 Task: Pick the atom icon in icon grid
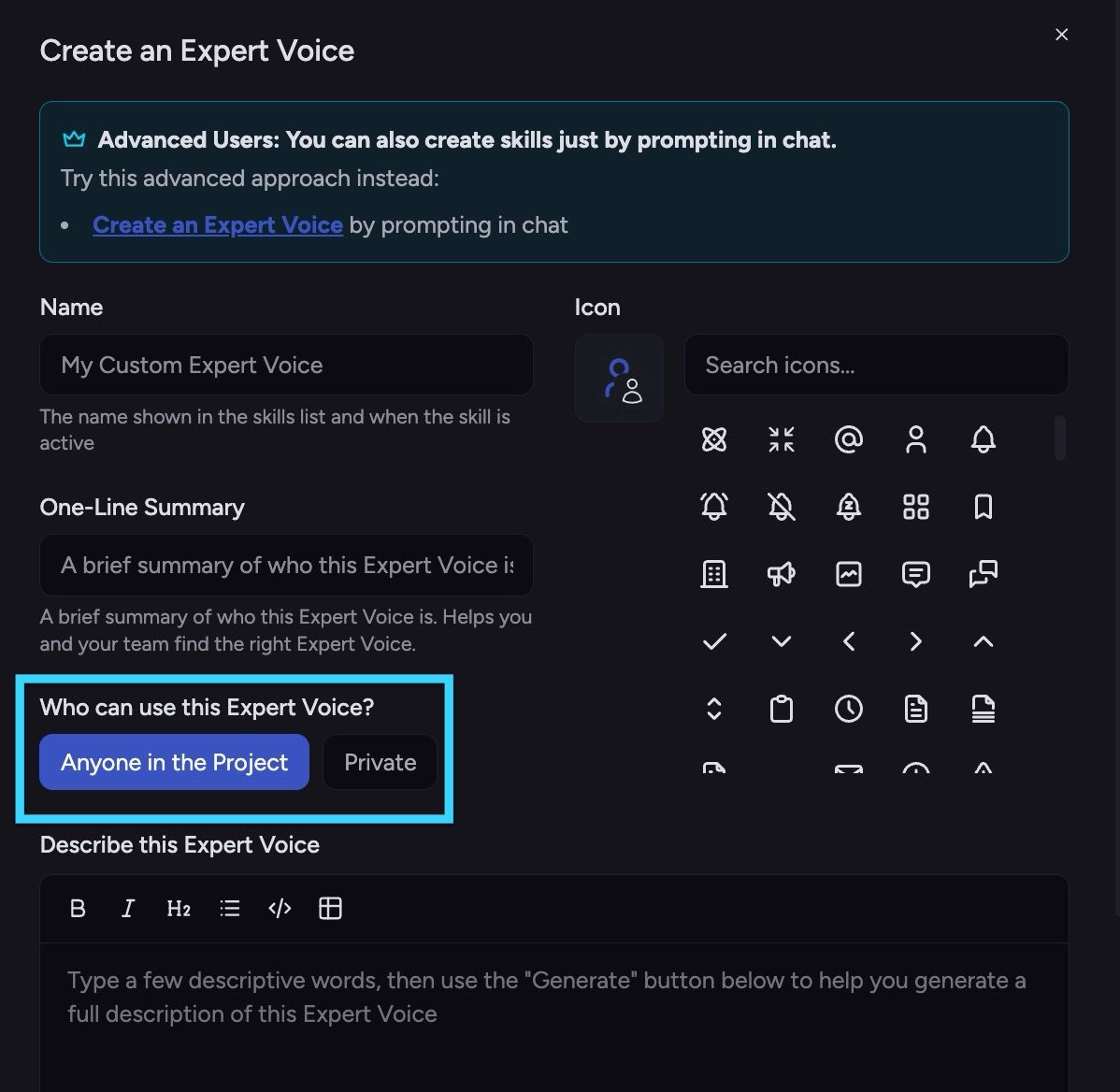[x=713, y=439]
